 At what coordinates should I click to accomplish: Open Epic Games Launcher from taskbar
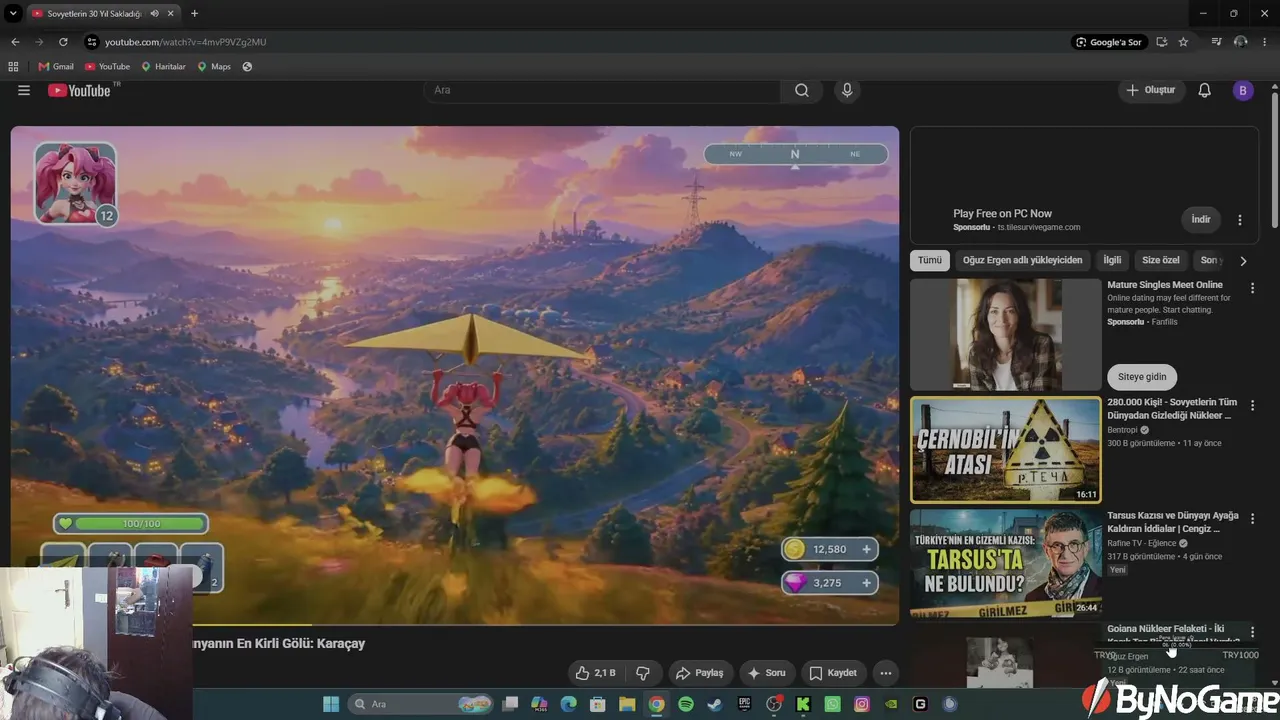click(744, 704)
